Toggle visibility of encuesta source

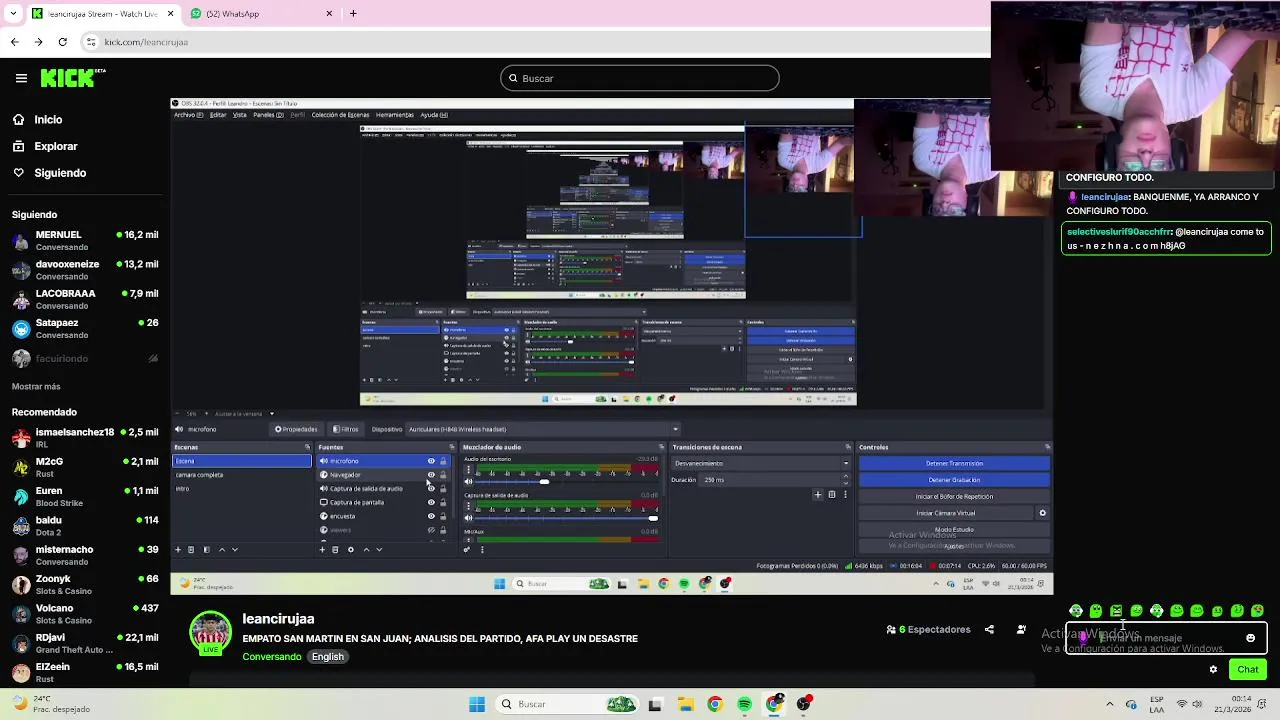tap(431, 516)
